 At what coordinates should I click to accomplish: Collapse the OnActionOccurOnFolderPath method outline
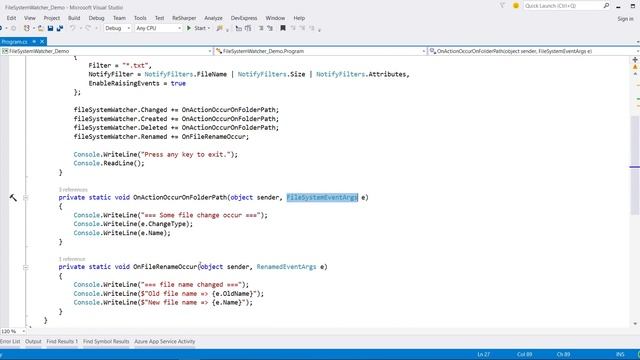tap(25, 198)
